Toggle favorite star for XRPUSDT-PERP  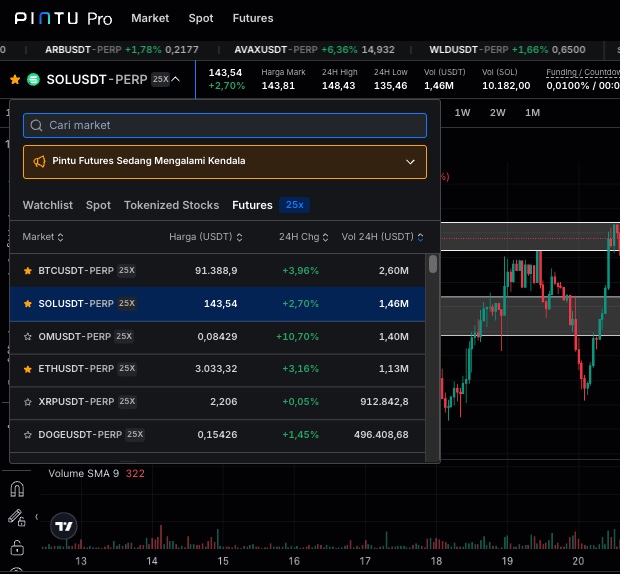tap(28, 402)
